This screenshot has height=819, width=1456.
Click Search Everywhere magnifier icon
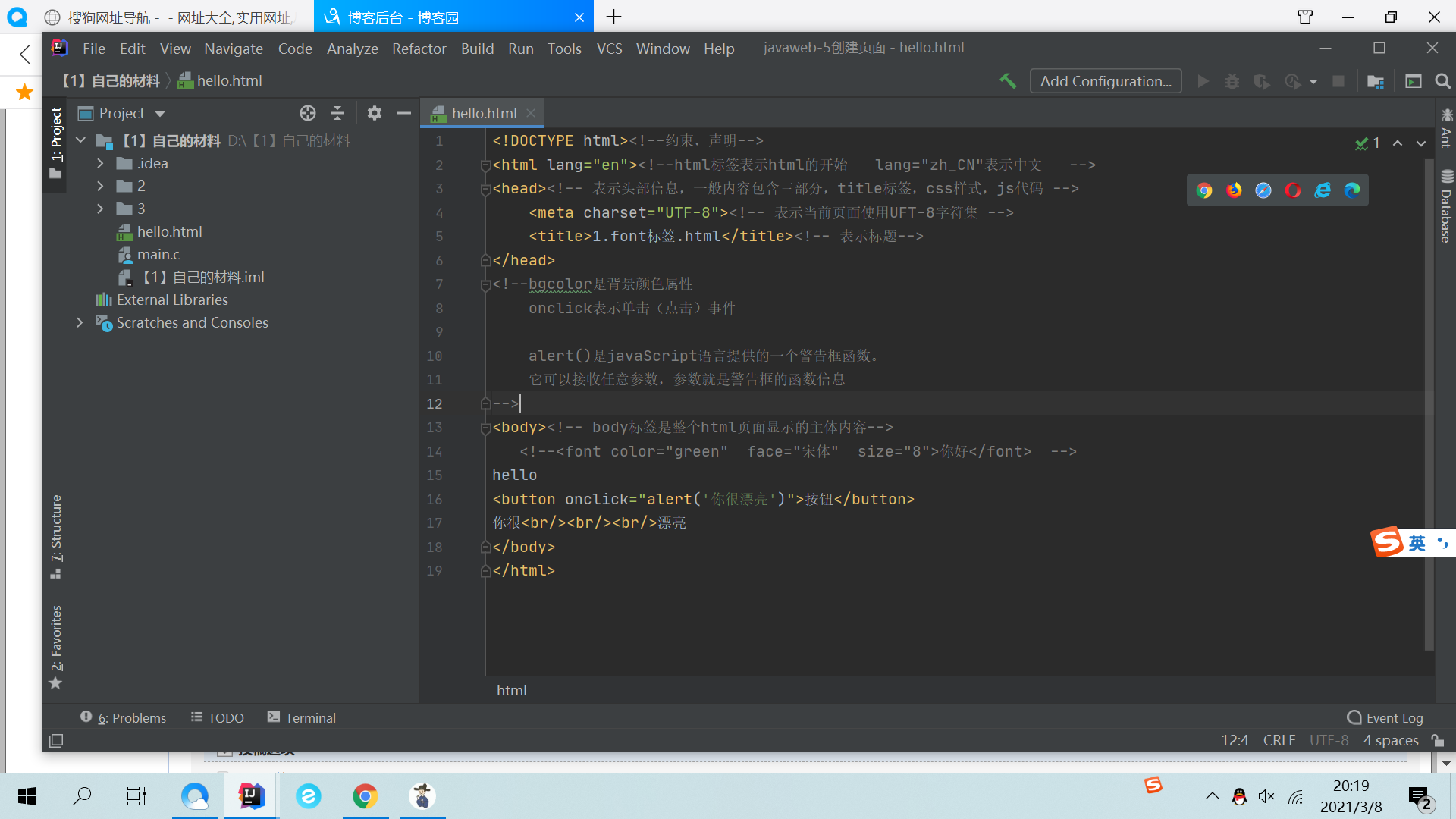pos(1442,81)
